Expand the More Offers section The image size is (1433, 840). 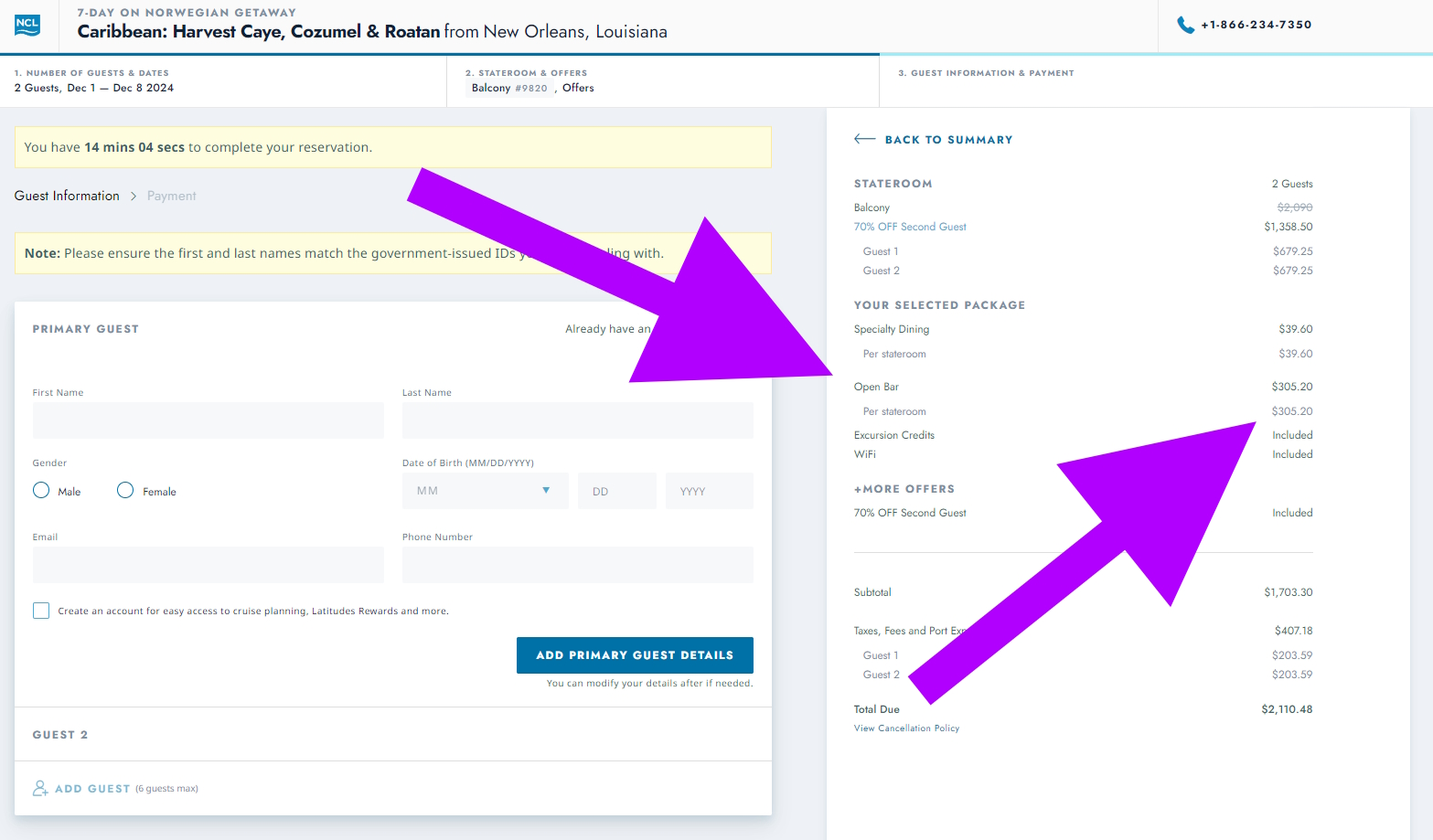[x=904, y=489]
